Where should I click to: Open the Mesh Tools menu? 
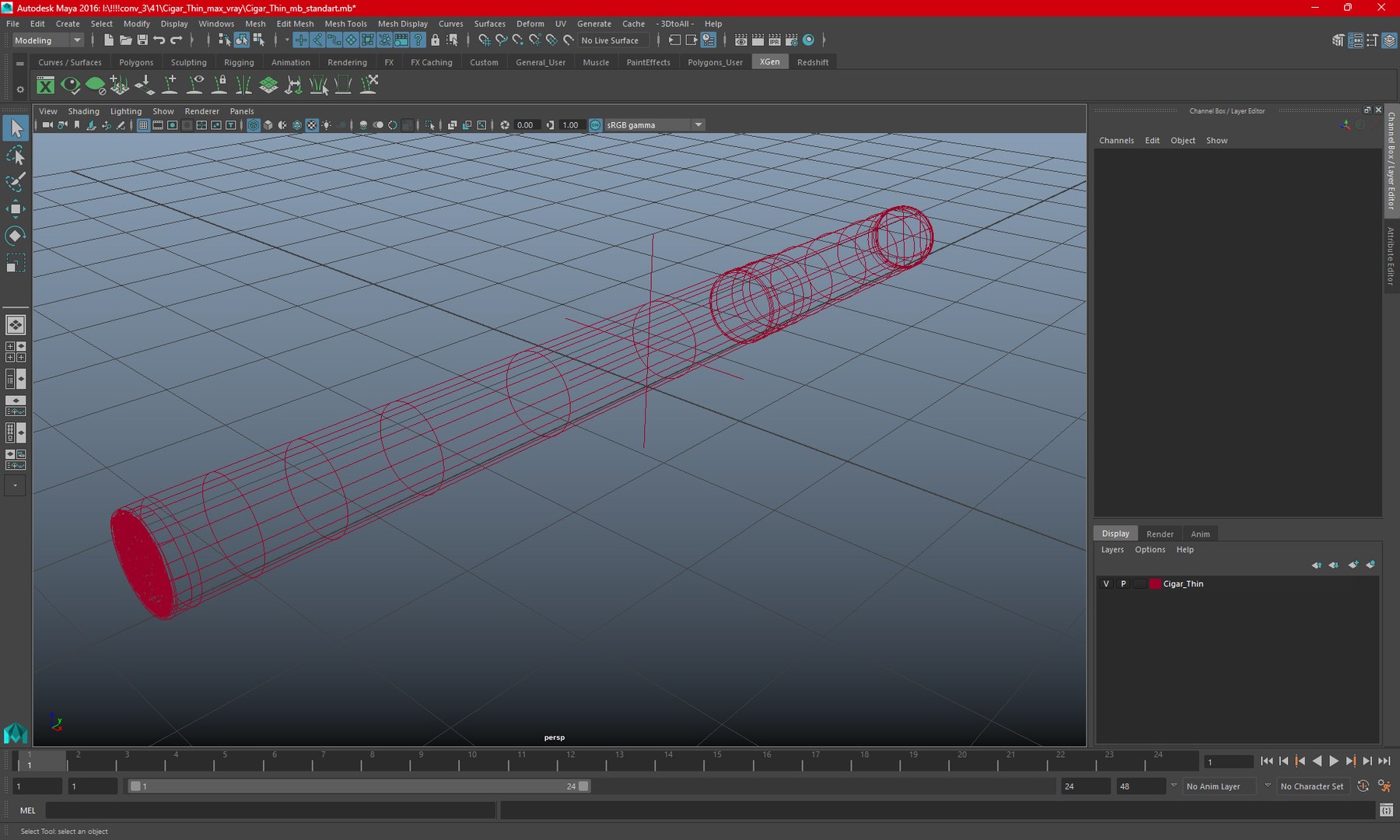[x=345, y=24]
